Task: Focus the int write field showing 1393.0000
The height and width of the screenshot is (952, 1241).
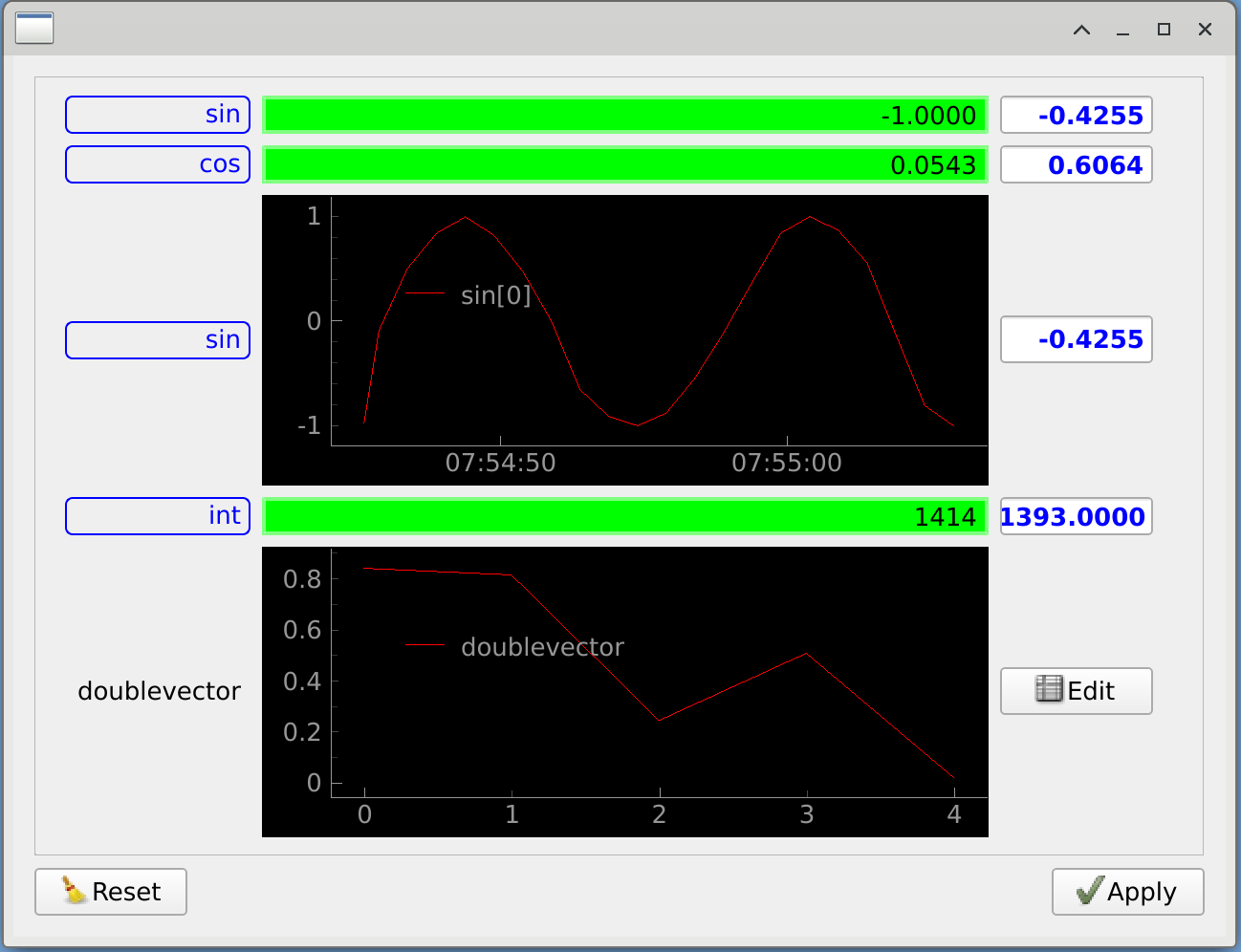Action: pos(1076,516)
